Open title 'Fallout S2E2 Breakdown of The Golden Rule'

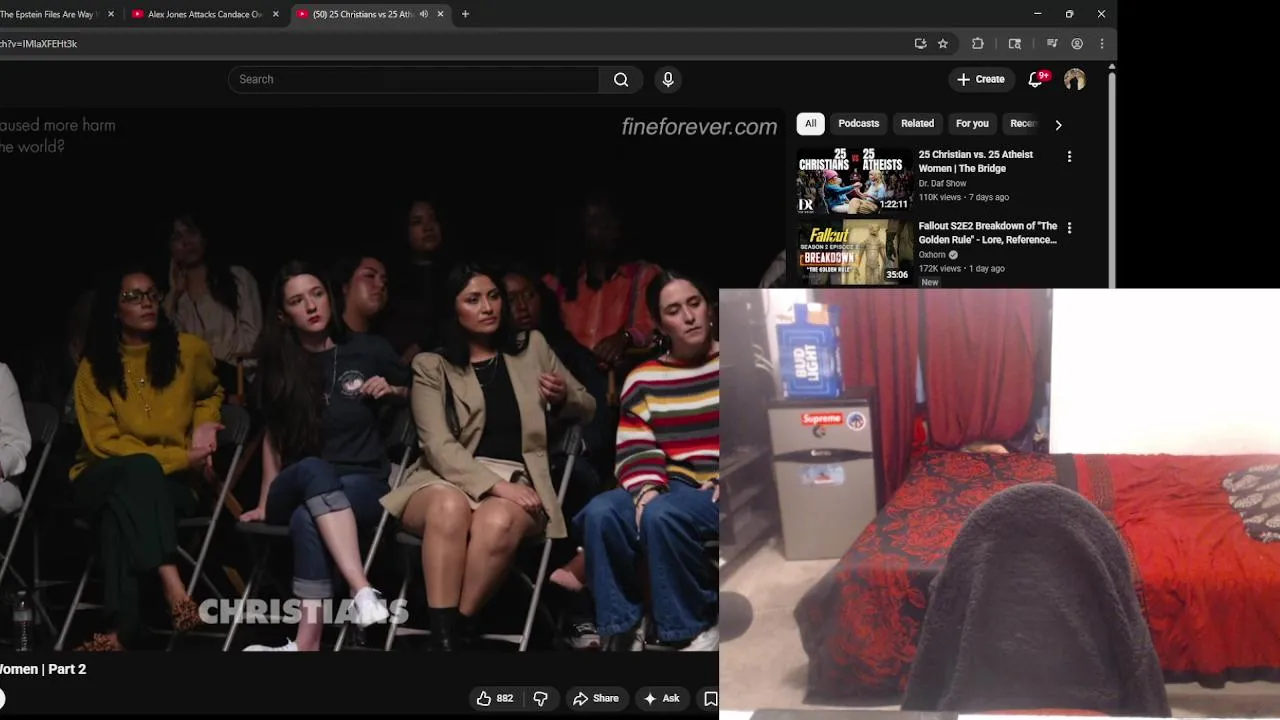(988, 233)
